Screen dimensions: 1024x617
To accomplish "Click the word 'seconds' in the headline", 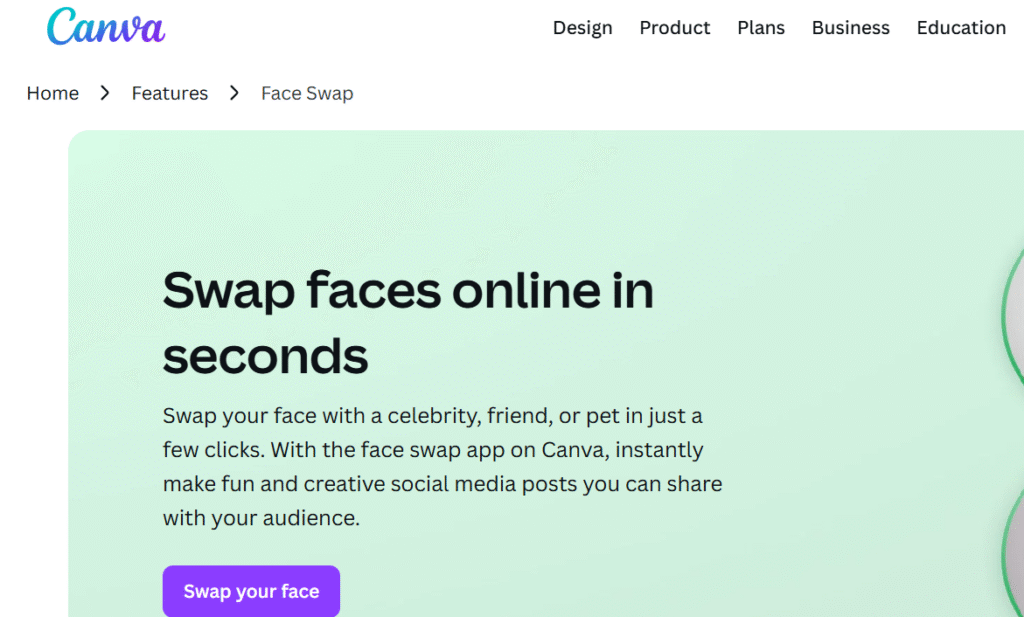I will pos(265,355).
